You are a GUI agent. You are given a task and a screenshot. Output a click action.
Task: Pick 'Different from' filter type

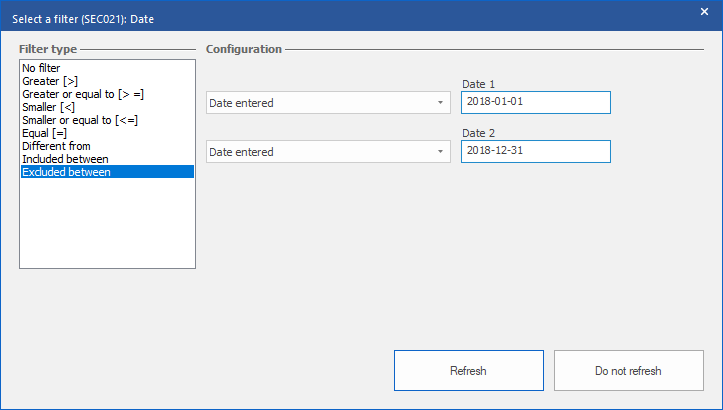pos(56,146)
